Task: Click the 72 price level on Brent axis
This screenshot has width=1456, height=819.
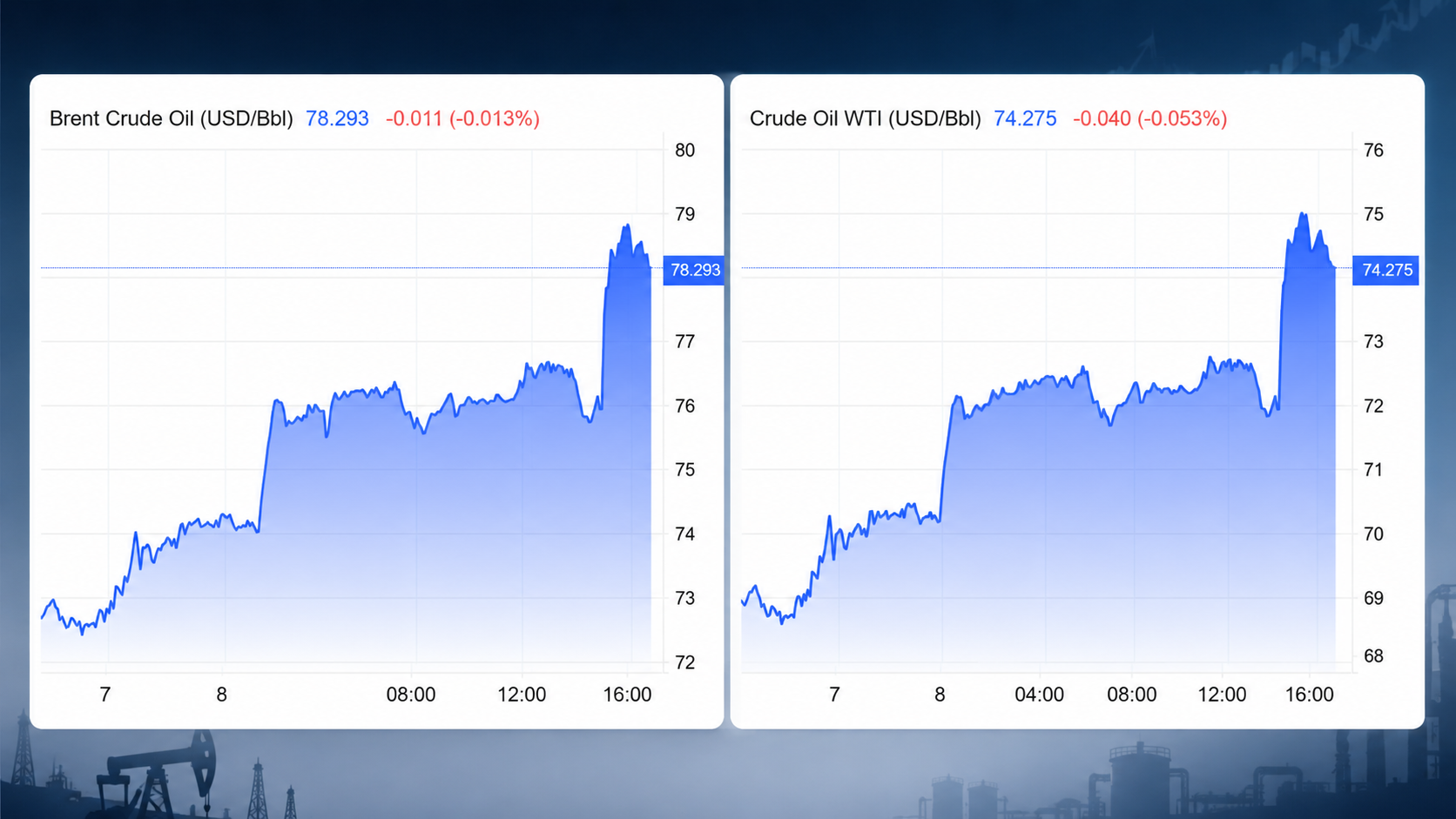Action: click(685, 662)
